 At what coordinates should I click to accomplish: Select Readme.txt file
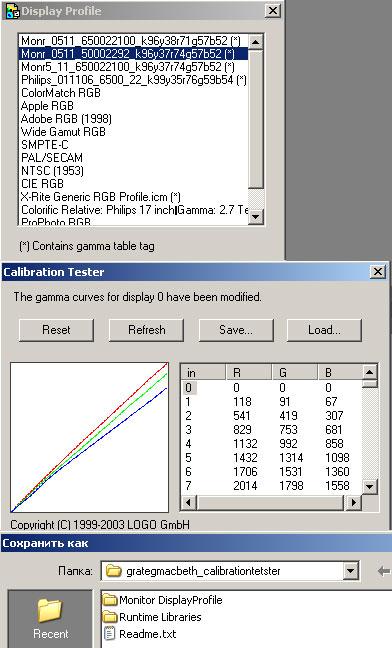coord(140,634)
